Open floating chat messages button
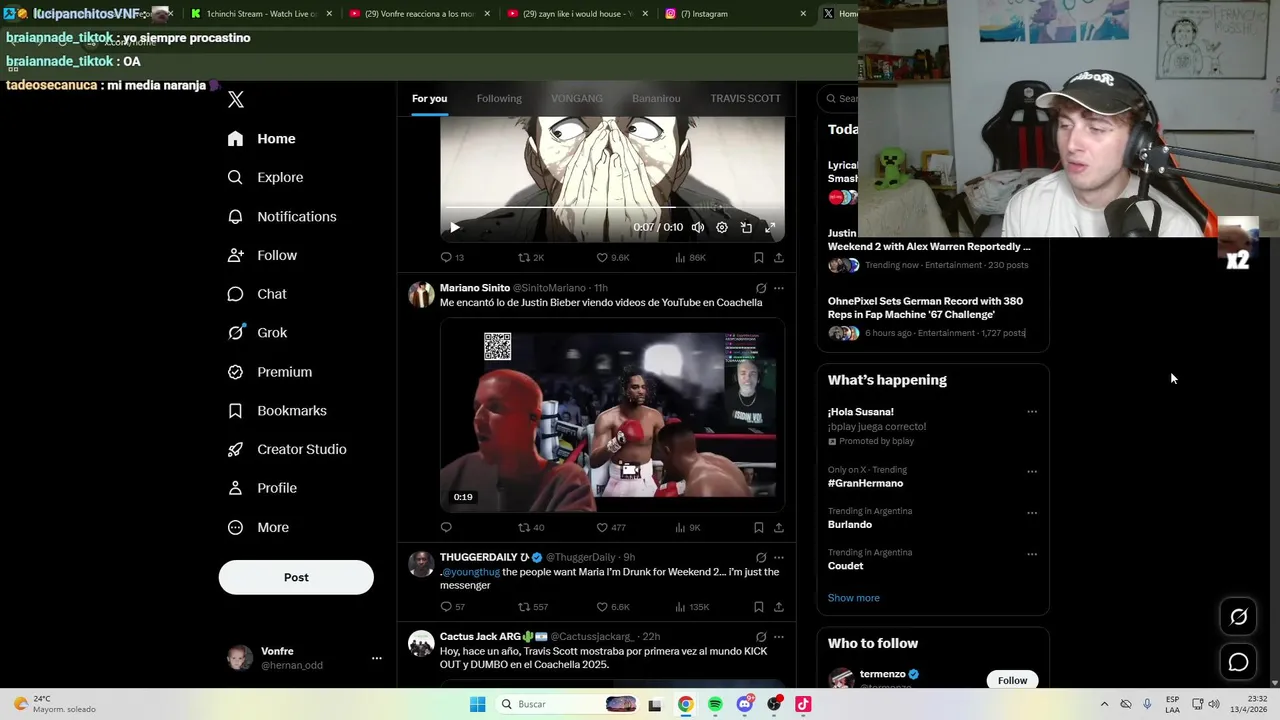The height and width of the screenshot is (720, 1280). (1238, 662)
